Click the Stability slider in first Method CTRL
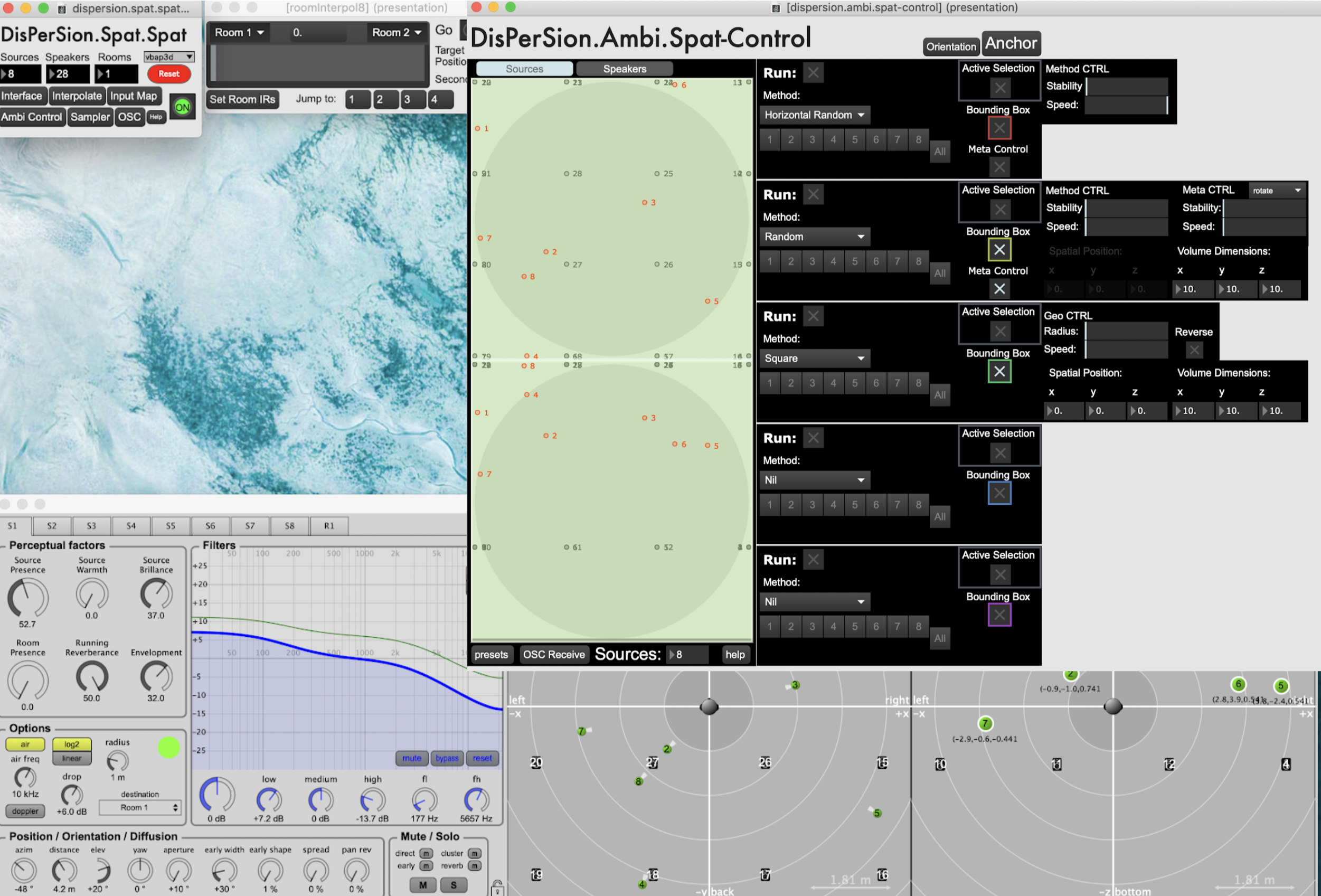Image resolution: width=1321 pixels, height=896 pixels. tap(1126, 87)
